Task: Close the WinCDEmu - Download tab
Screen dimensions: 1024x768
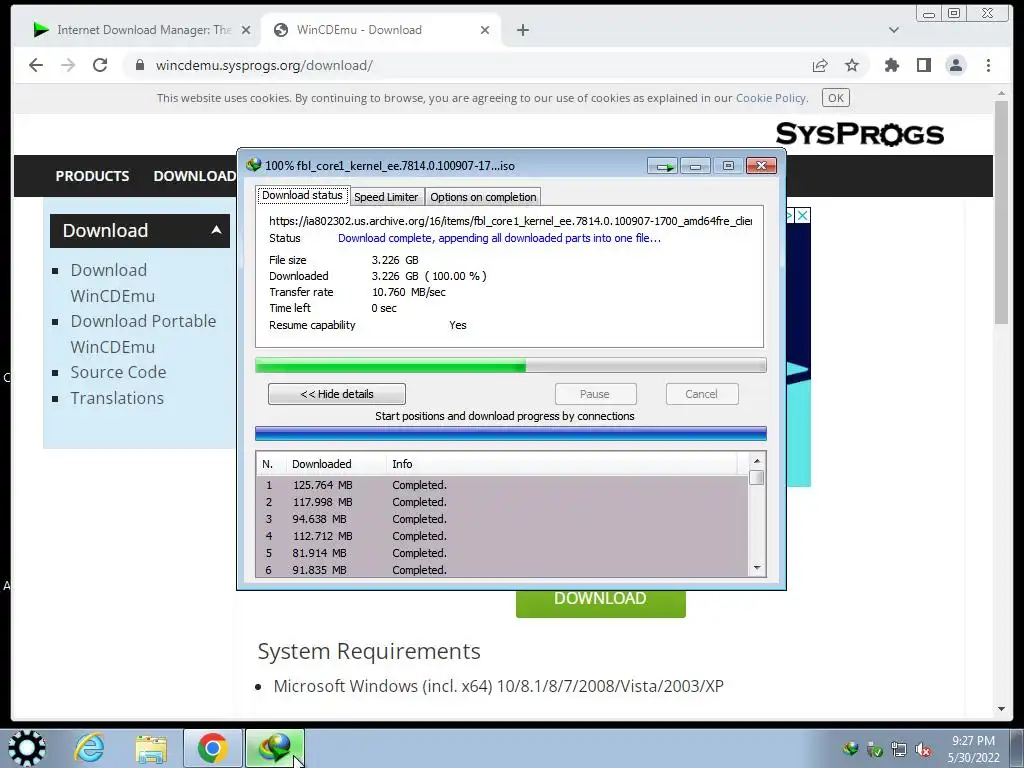Action: click(x=485, y=30)
